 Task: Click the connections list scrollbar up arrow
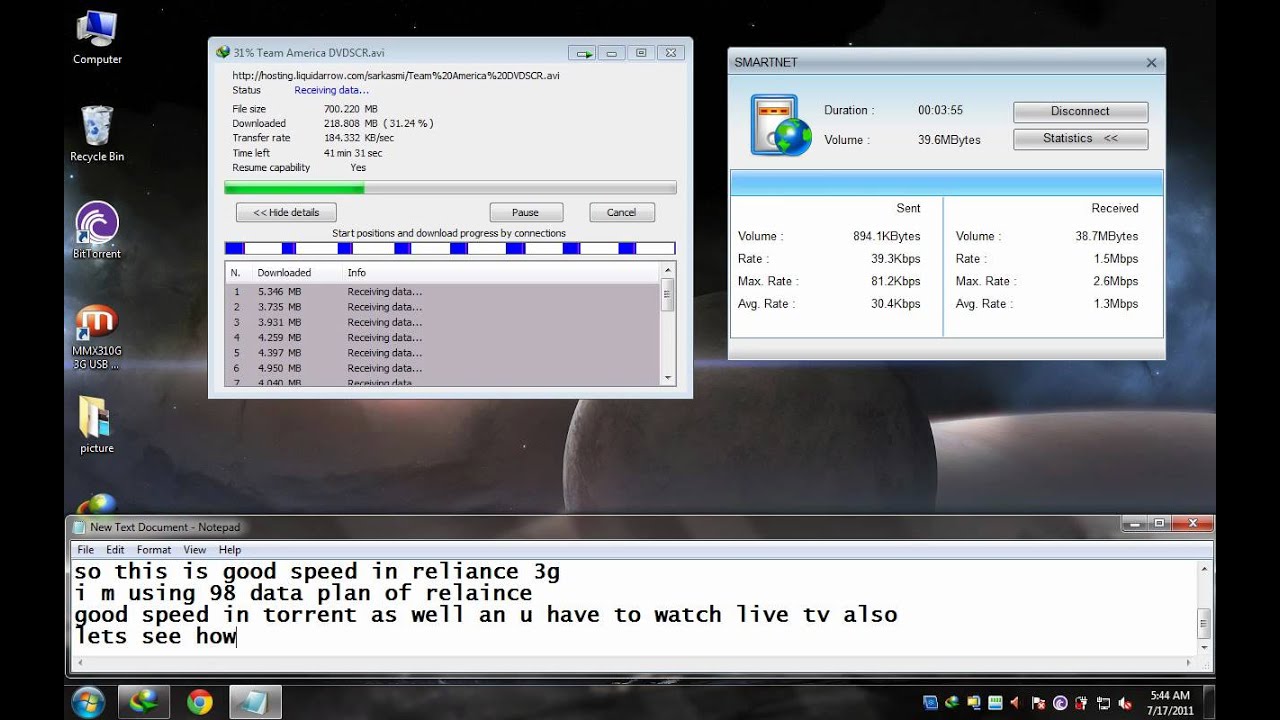(668, 270)
